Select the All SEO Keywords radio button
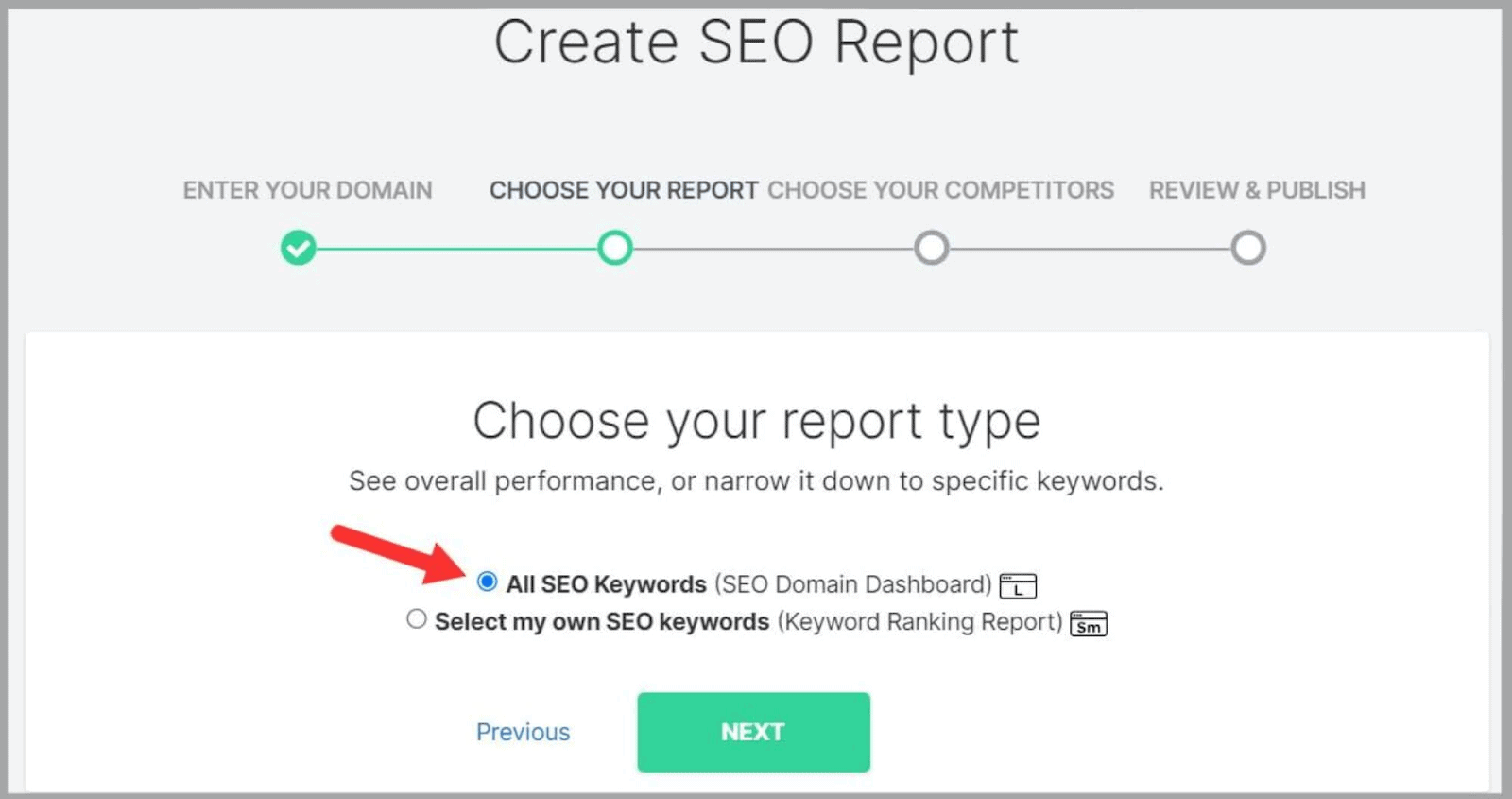 [x=488, y=582]
